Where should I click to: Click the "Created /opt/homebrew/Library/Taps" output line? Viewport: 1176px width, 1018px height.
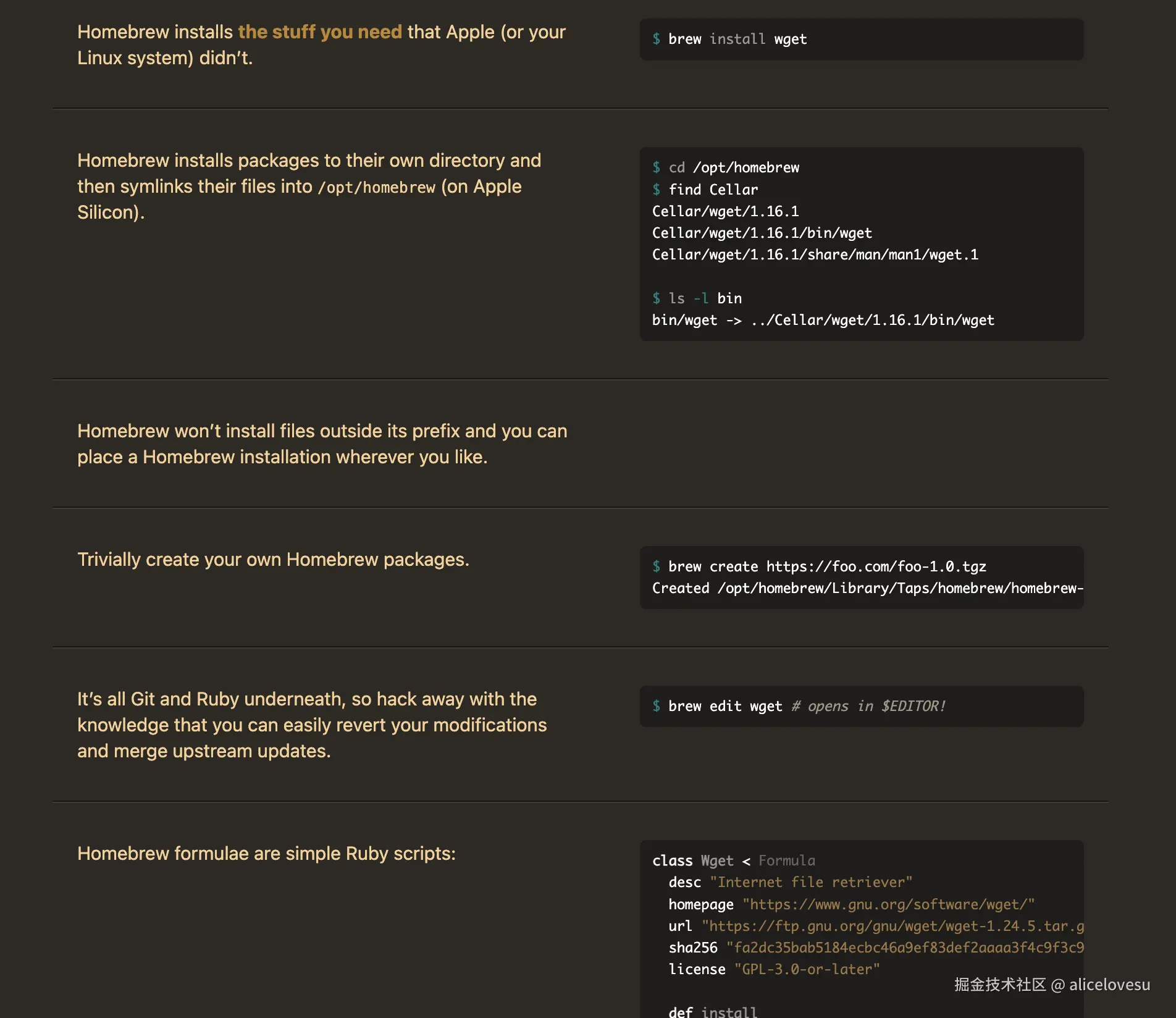tap(867, 588)
